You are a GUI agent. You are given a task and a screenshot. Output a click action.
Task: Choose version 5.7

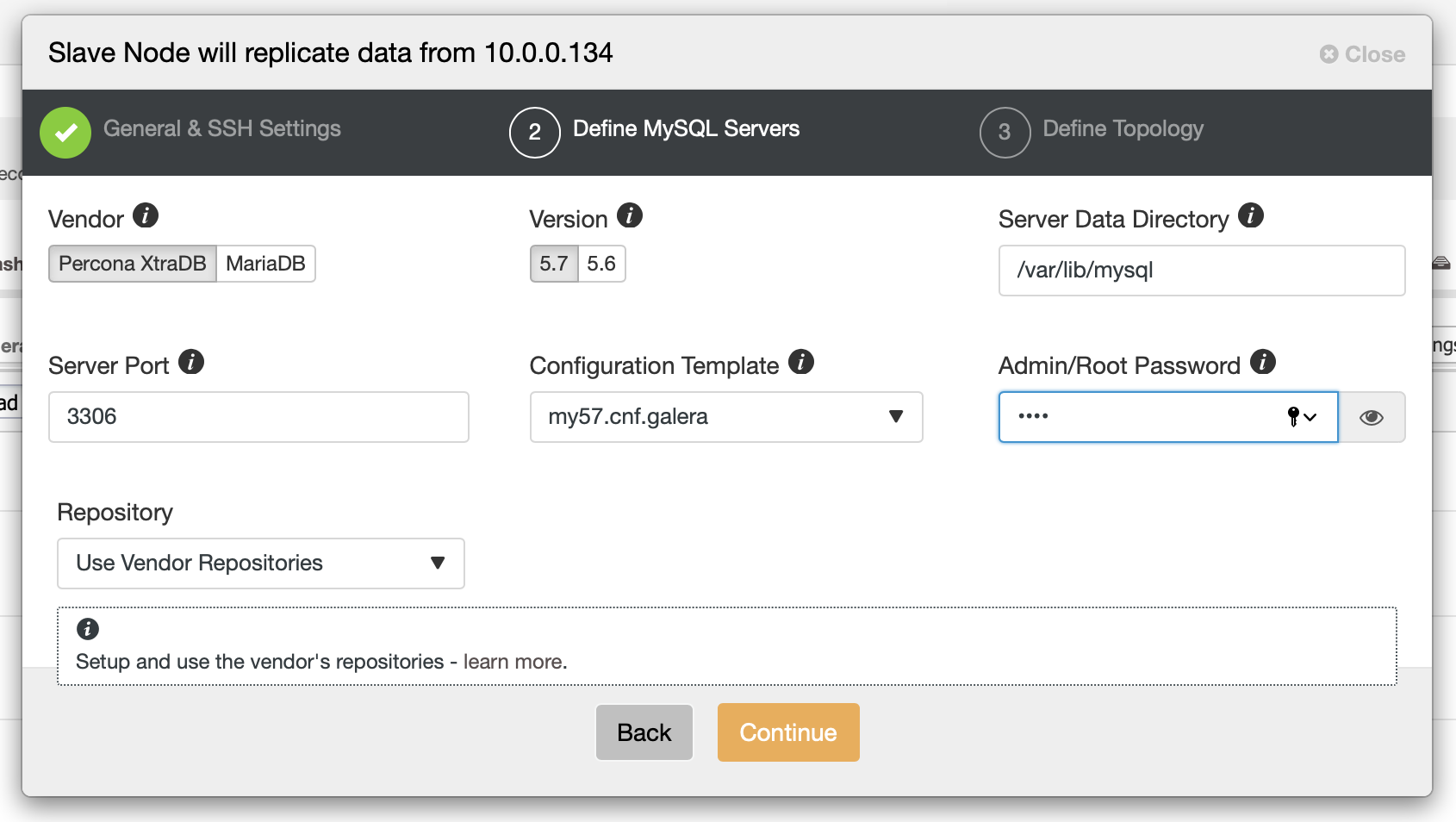tap(554, 264)
